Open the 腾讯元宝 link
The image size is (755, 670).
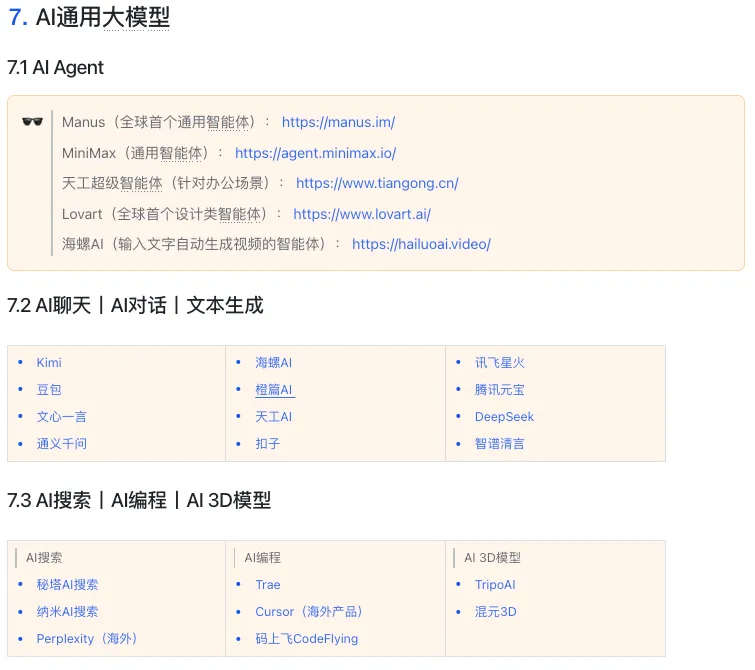(x=499, y=390)
